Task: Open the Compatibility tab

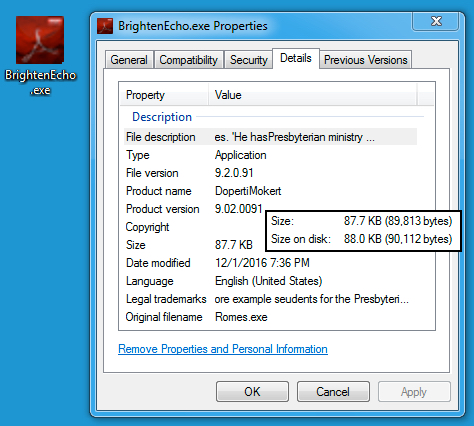Action: 188,60
